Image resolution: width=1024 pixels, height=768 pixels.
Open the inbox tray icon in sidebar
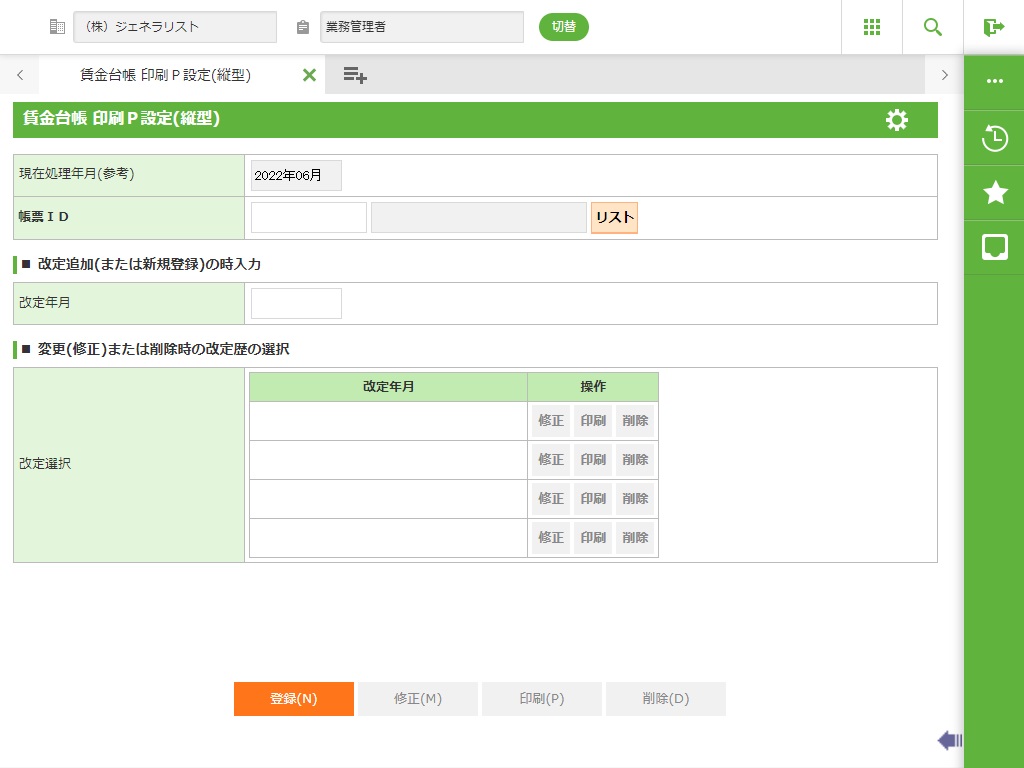[994, 247]
